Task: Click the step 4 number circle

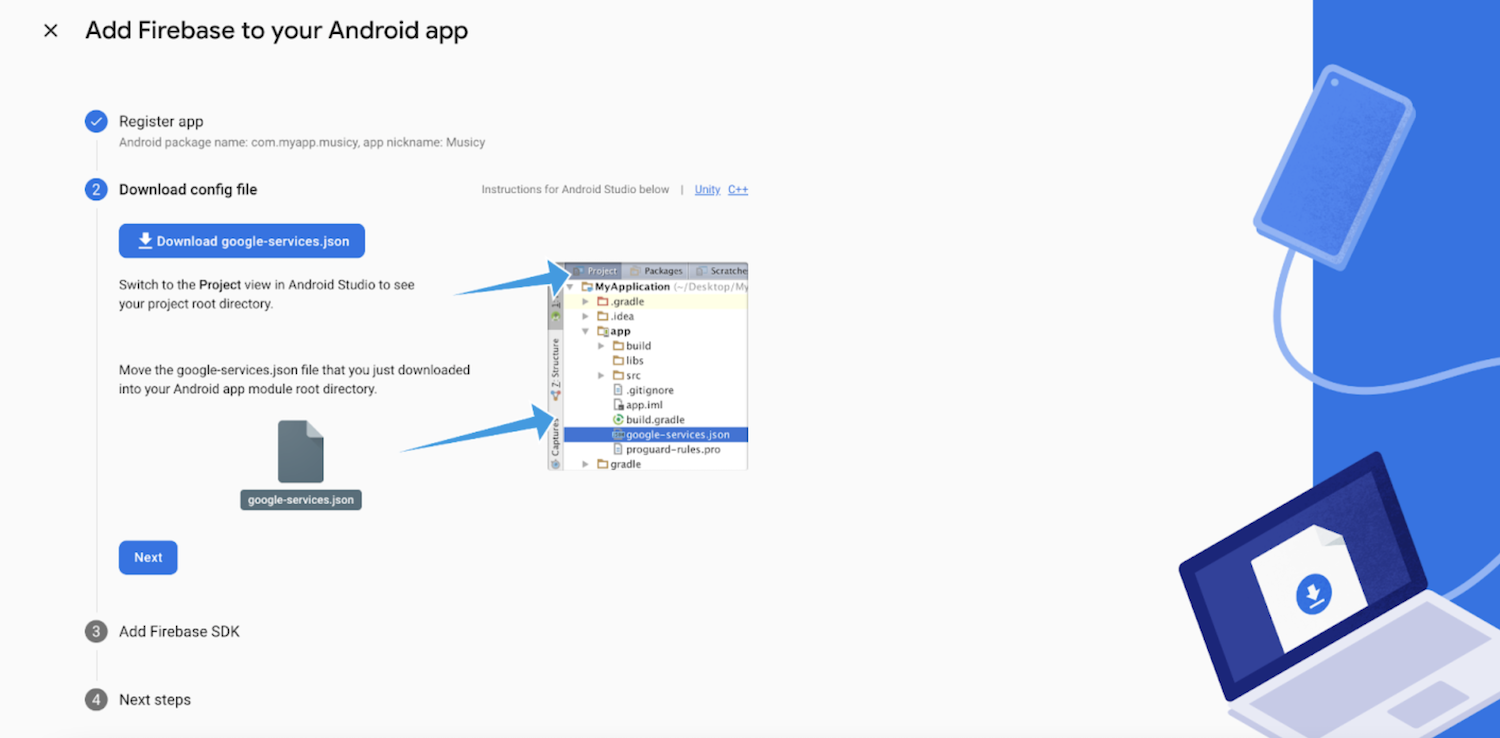Action: (96, 700)
